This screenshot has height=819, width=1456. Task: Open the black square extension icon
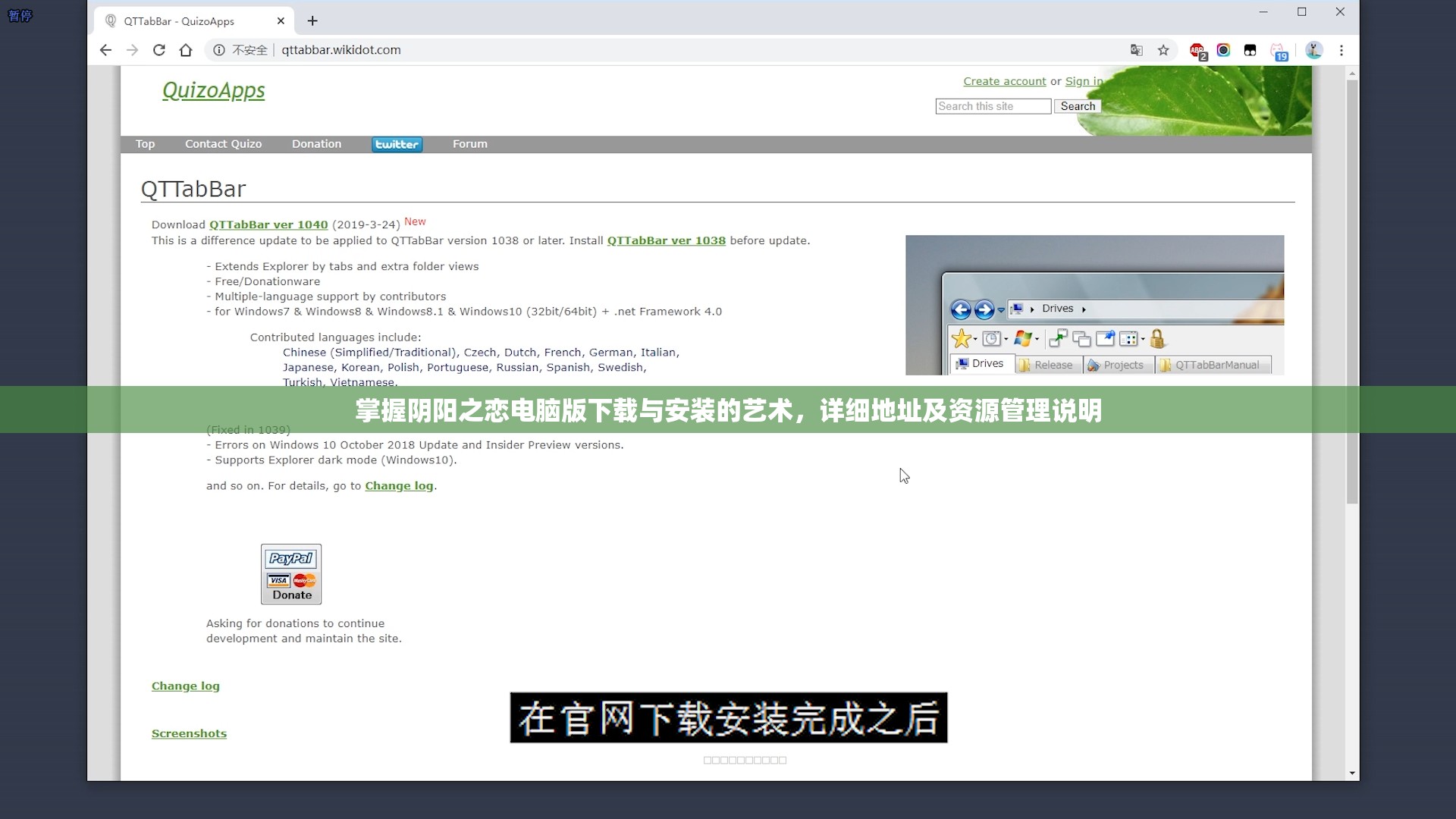click(x=1250, y=50)
